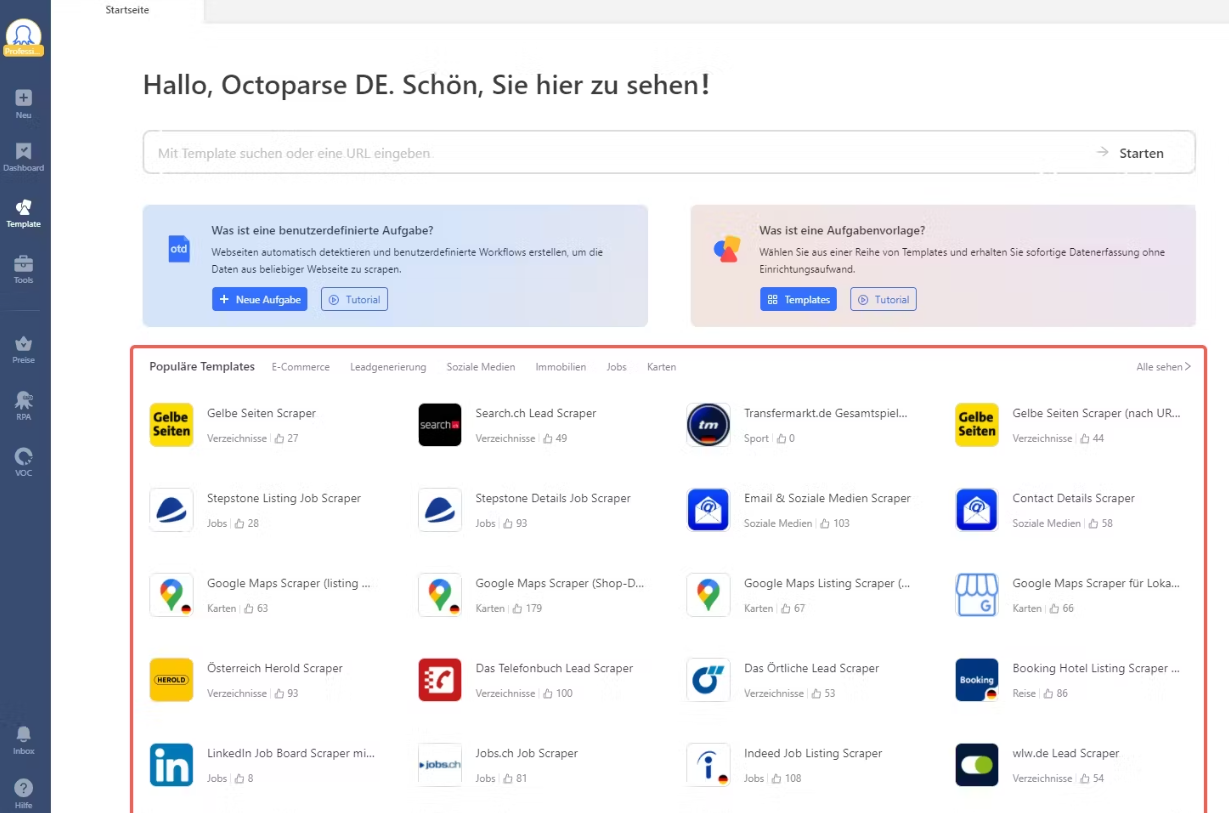The image size is (1229, 813).
Task: Click the Google Maps Listing Scraper pin icon
Action: point(709,595)
